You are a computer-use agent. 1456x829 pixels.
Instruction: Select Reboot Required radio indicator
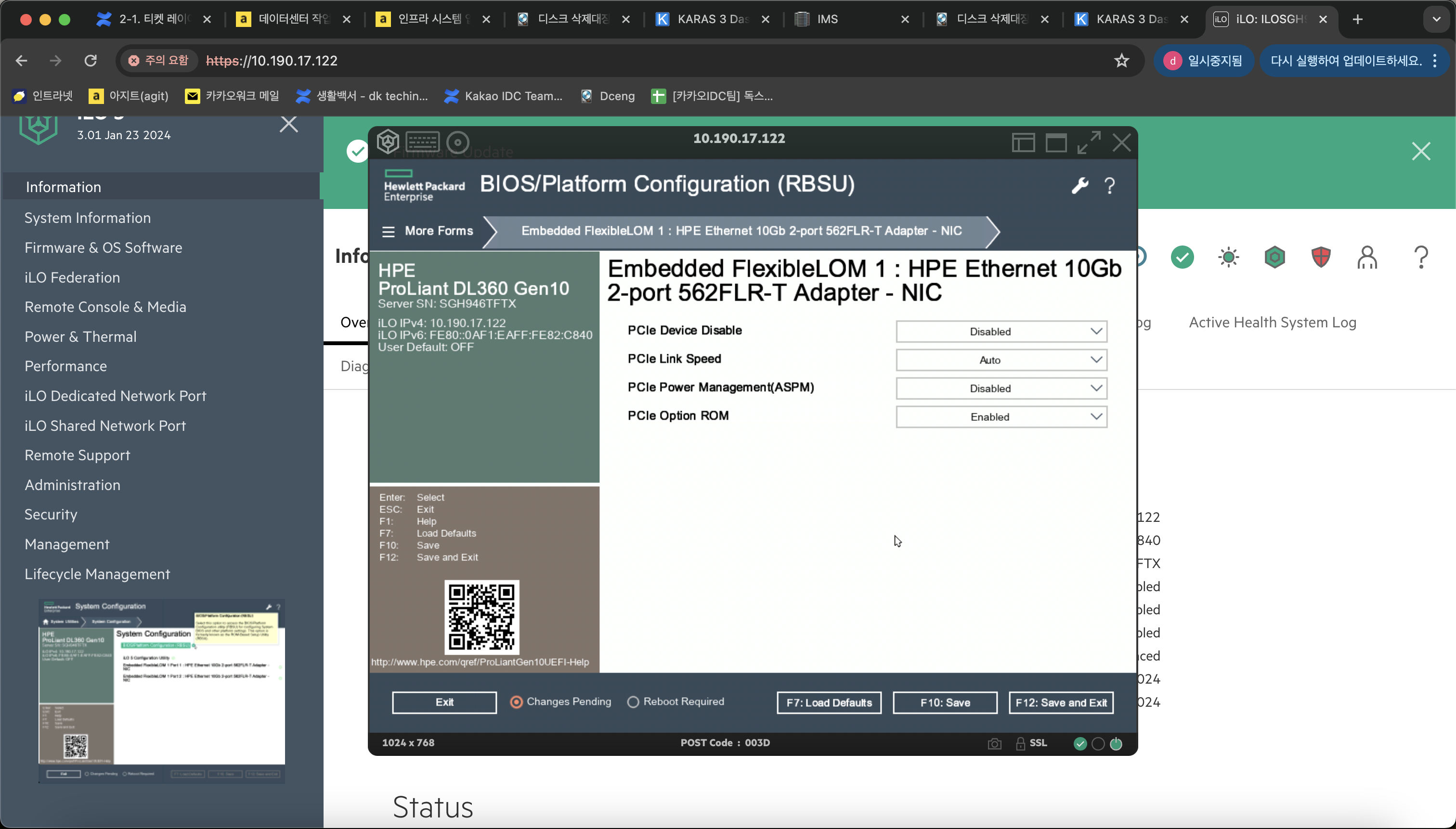pos(633,702)
